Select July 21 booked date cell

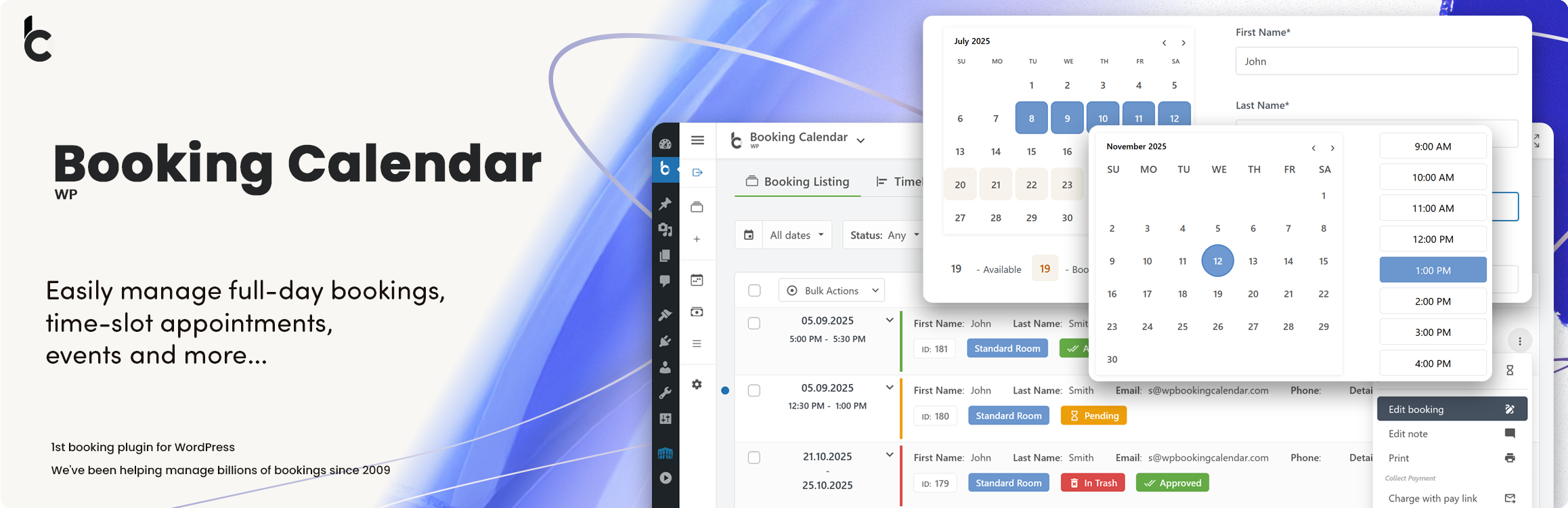point(996,184)
